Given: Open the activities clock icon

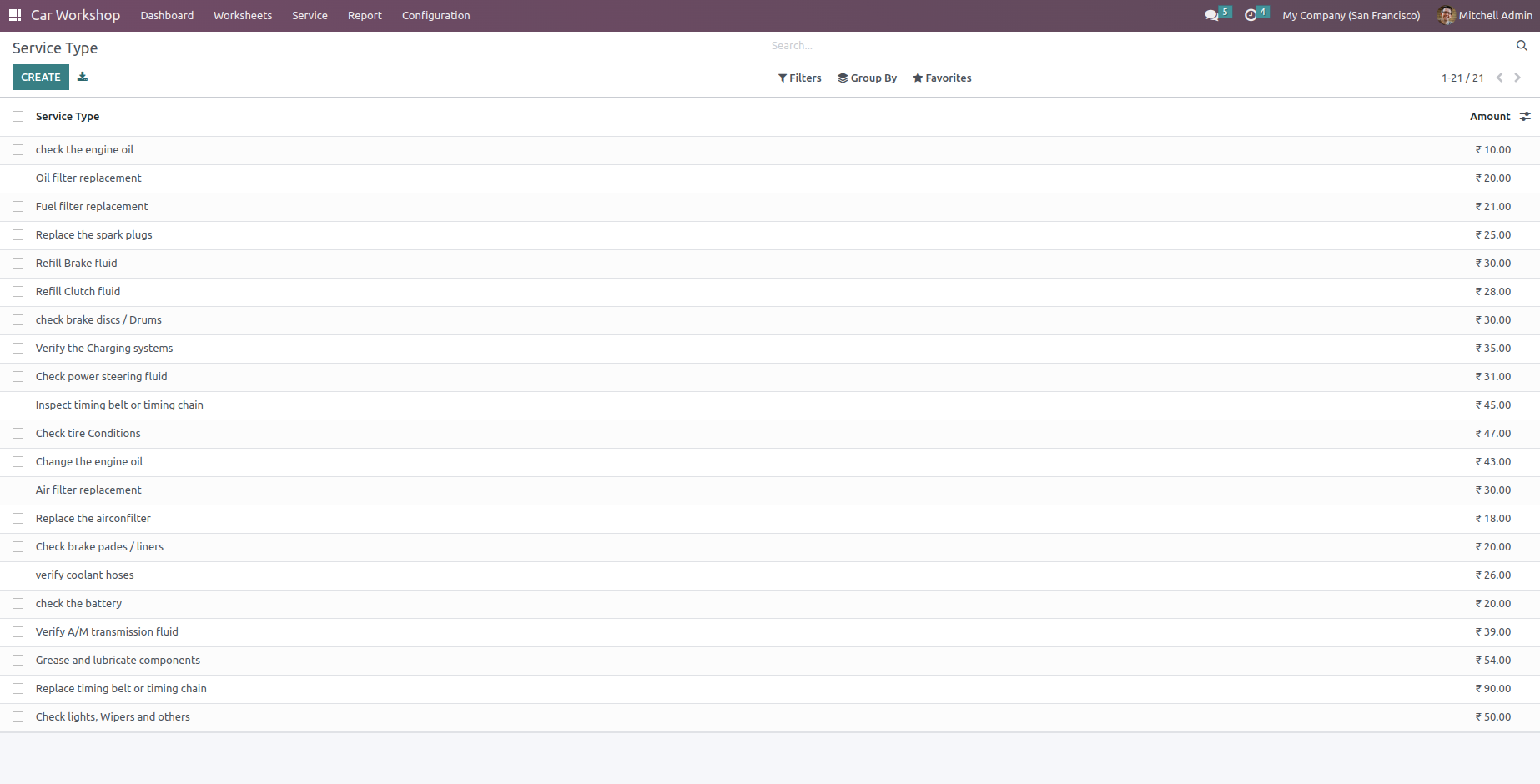Looking at the screenshot, I should pos(1250,15).
